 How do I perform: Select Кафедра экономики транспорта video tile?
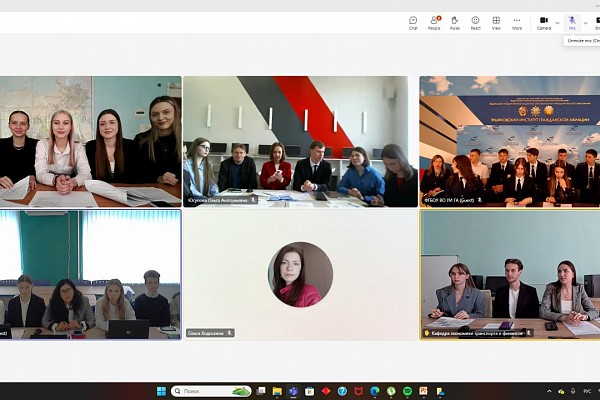tap(510, 274)
